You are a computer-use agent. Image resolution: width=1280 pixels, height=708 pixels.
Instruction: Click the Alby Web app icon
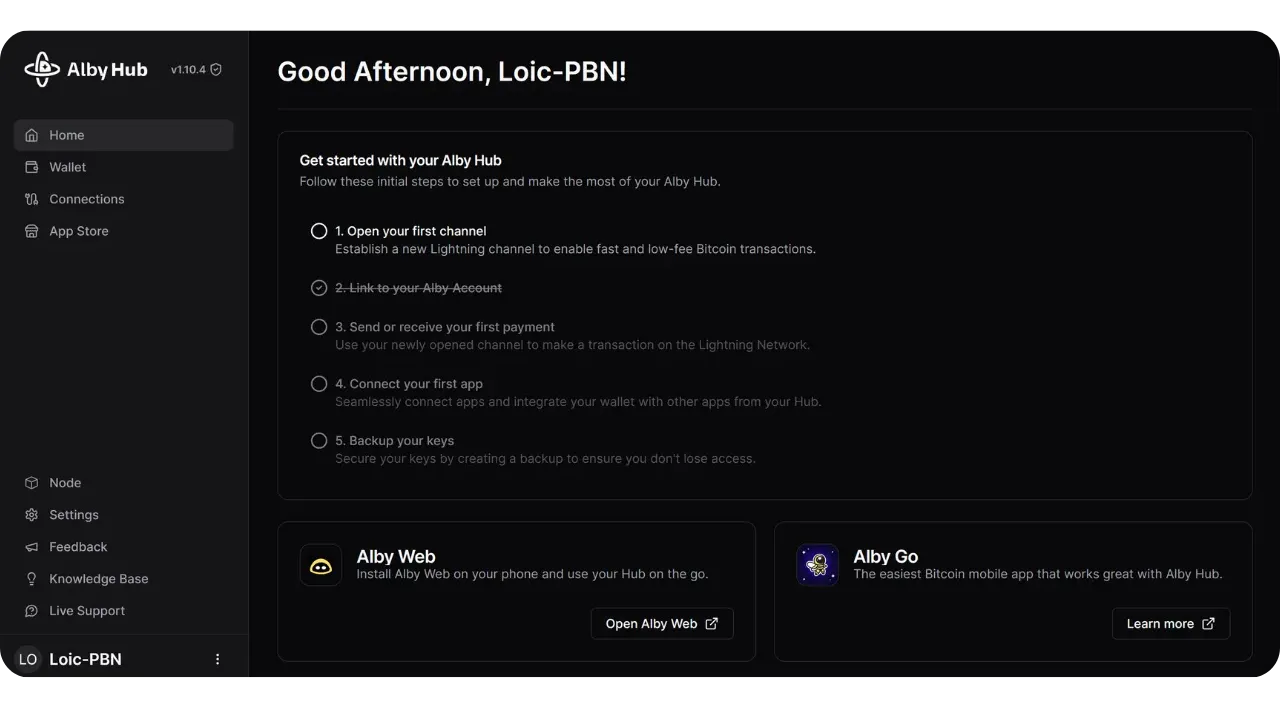click(321, 566)
